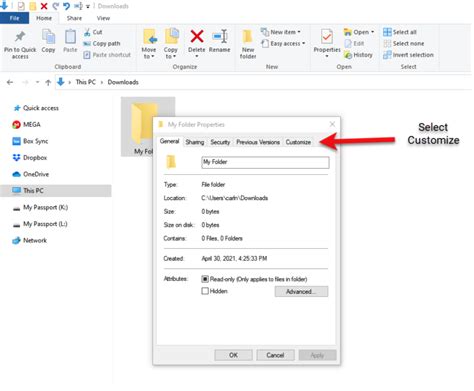Select Quick access in the navigation pane
The width and height of the screenshot is (474, 391).
click(x=36, y=108)
